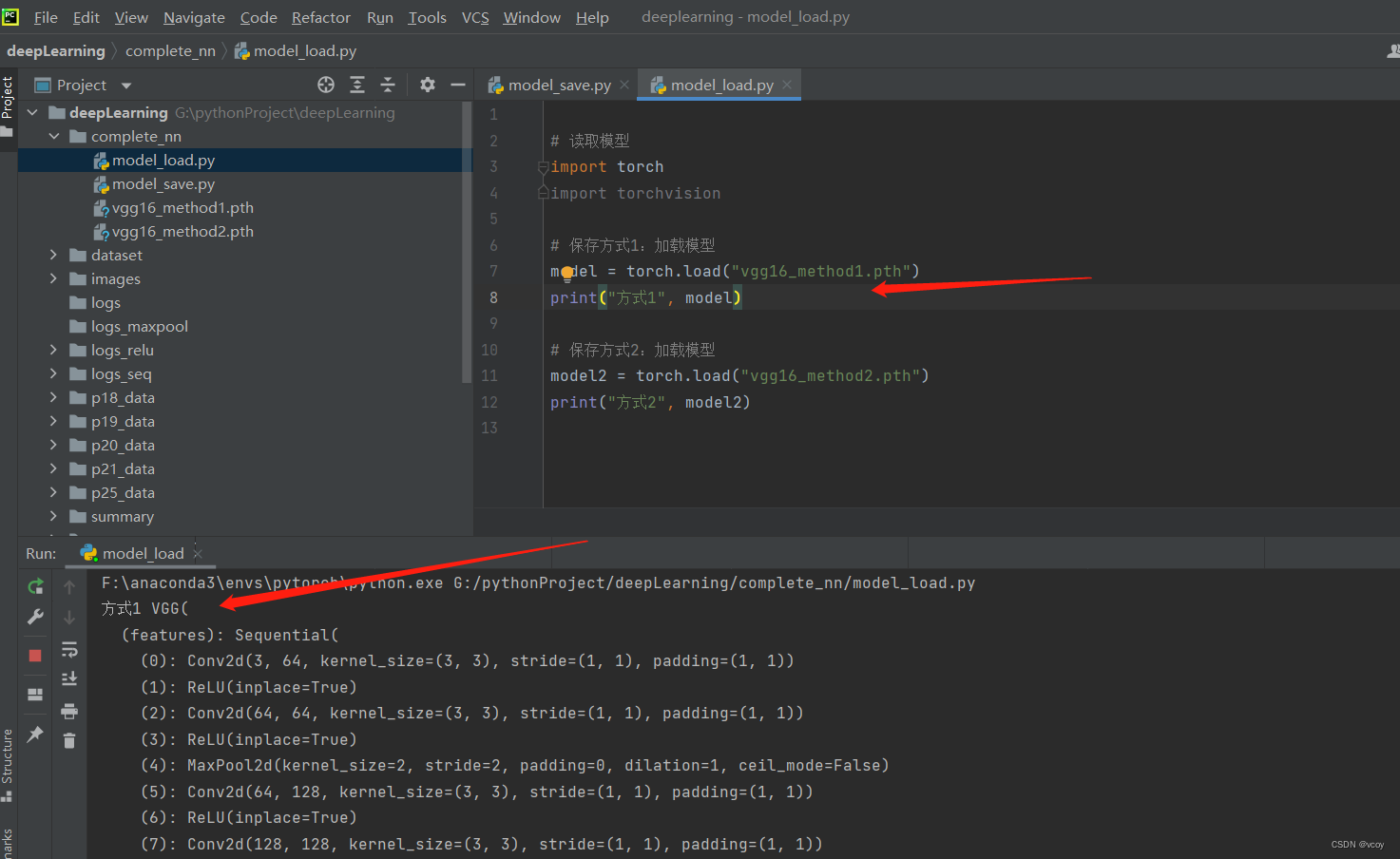The height and width of the screenshot is (859, 1400).
Task: Close the model_load.py editor tab
Action: point(787,85)
